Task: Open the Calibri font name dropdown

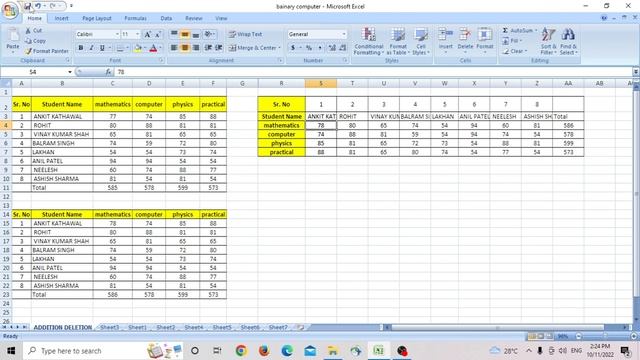Action: tap(117, 34)
